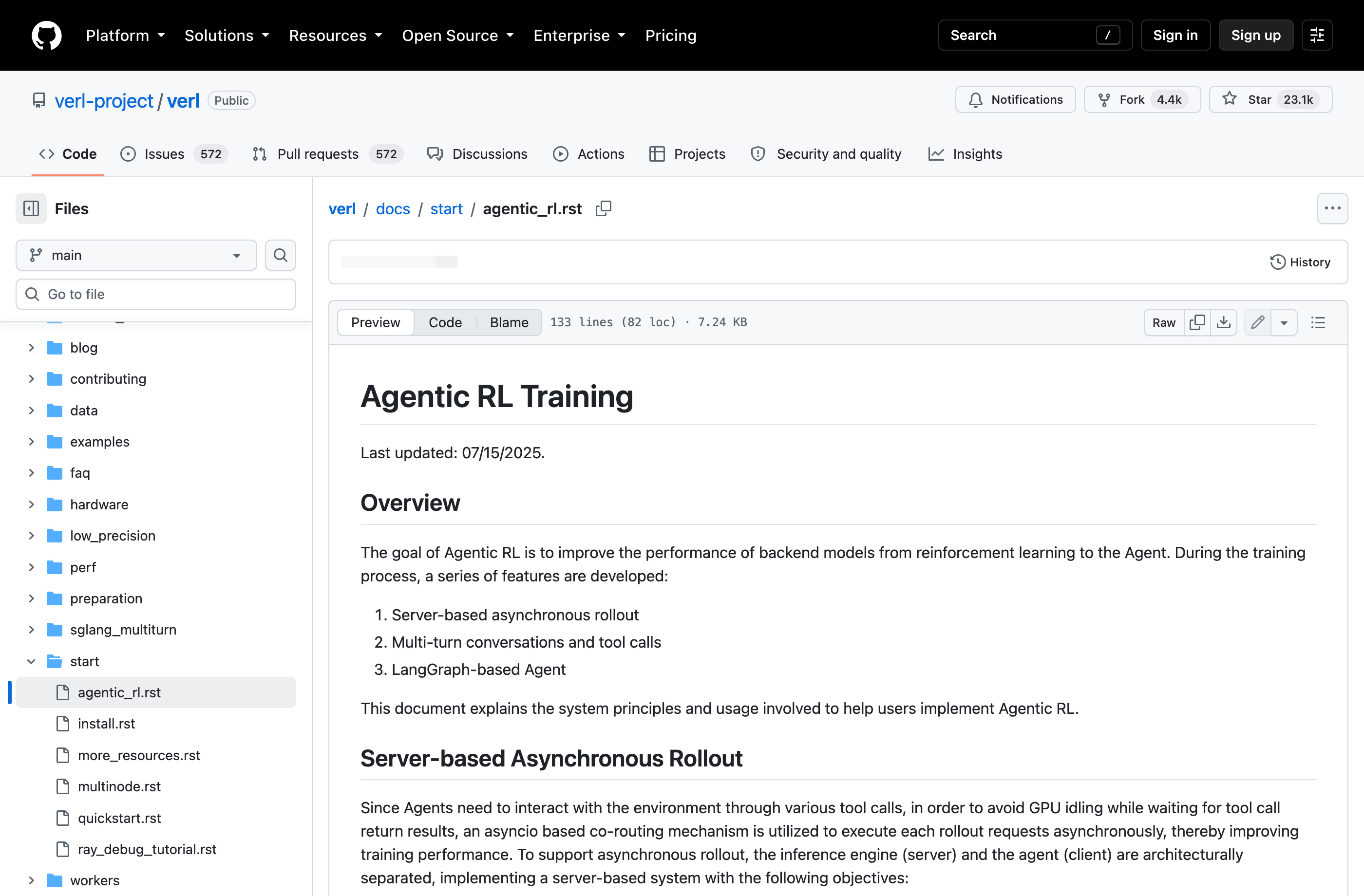Screen dimensions: 1364x896
Task: Click the Sign in button
Action: coord(1175,36)
